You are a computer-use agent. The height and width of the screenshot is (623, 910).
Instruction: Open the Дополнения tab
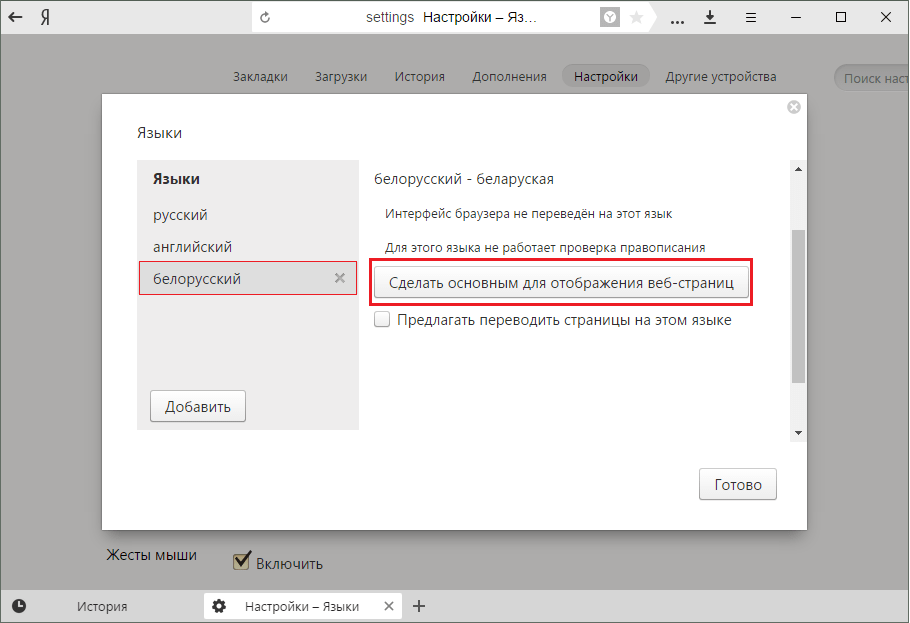509,77
